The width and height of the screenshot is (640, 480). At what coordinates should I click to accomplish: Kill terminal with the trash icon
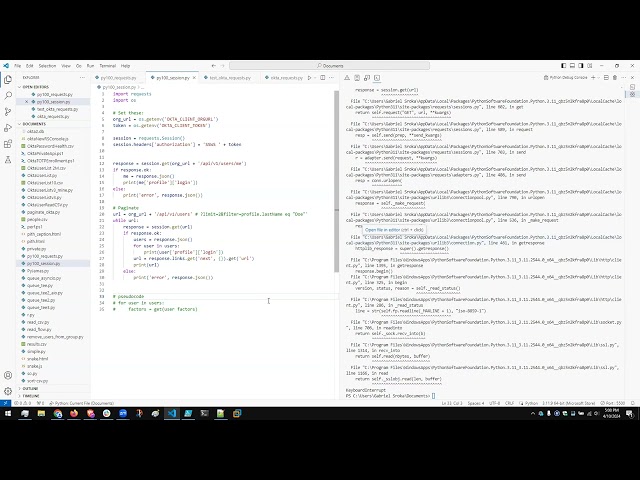(615, 78)
